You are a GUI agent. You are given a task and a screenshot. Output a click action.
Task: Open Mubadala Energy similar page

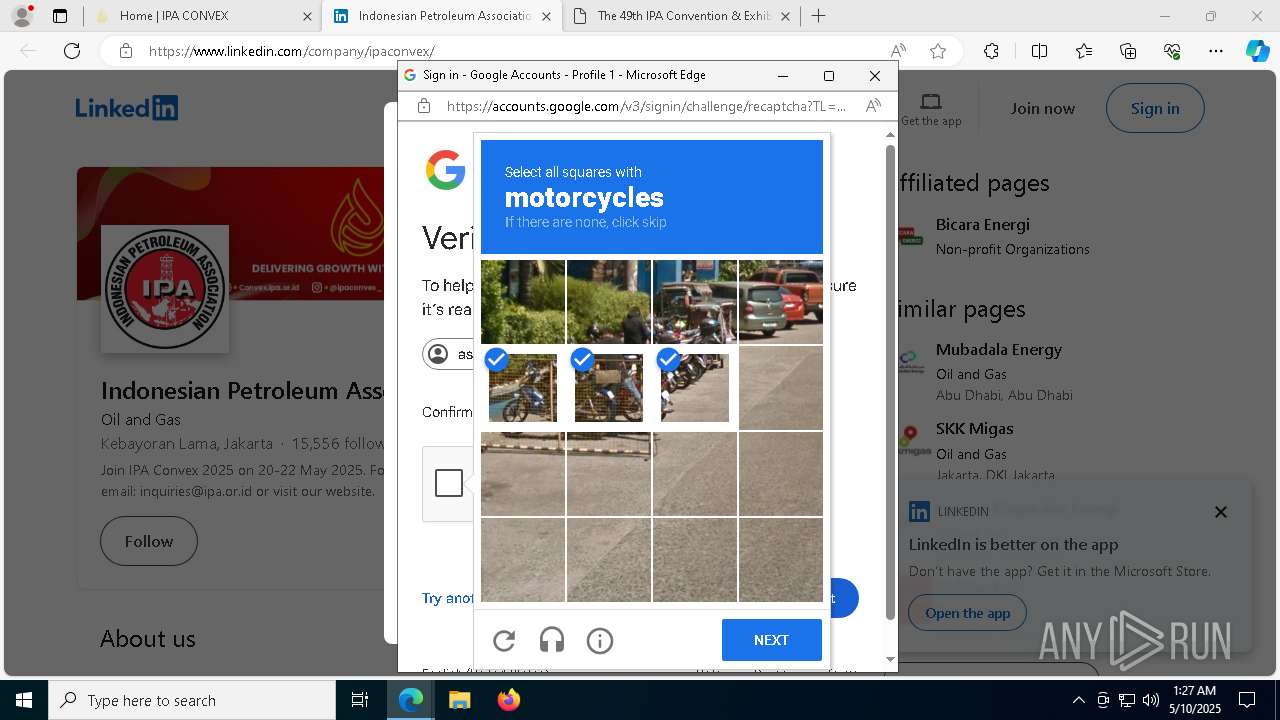(x=999, y=349)
